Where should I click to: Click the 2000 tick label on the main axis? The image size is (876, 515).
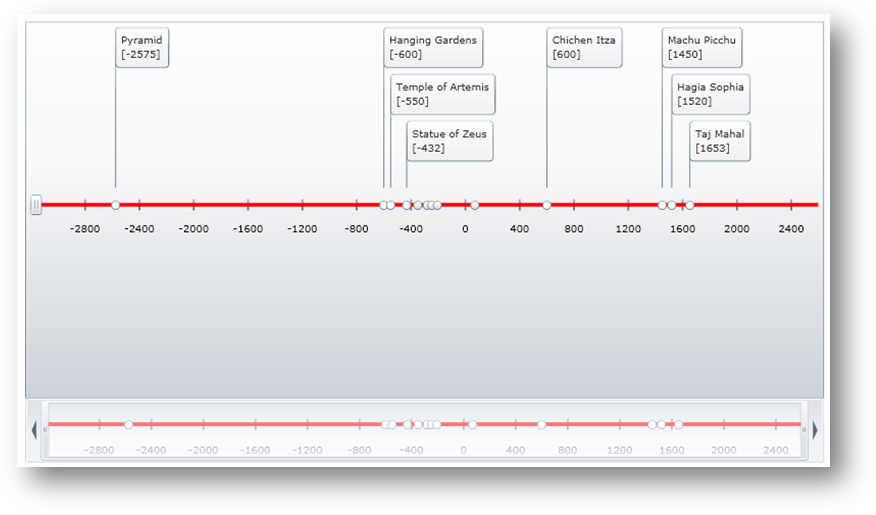[737, 229]
